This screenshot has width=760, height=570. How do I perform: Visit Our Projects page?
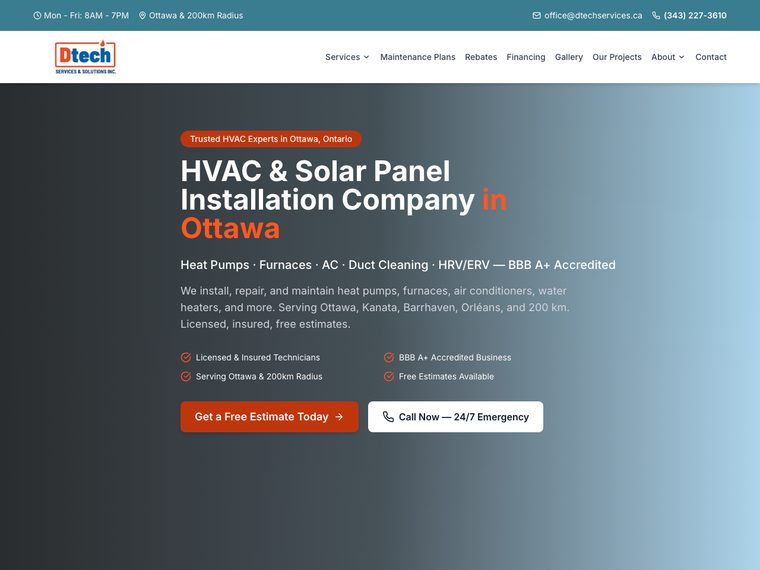pos(617,57)
